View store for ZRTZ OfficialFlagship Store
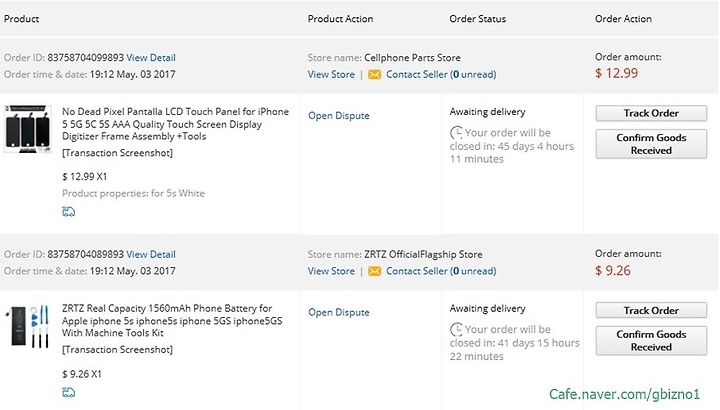Image resolution: width=720 pixels, height=410 pixels. pyautogui.click(x=331, y=271)
